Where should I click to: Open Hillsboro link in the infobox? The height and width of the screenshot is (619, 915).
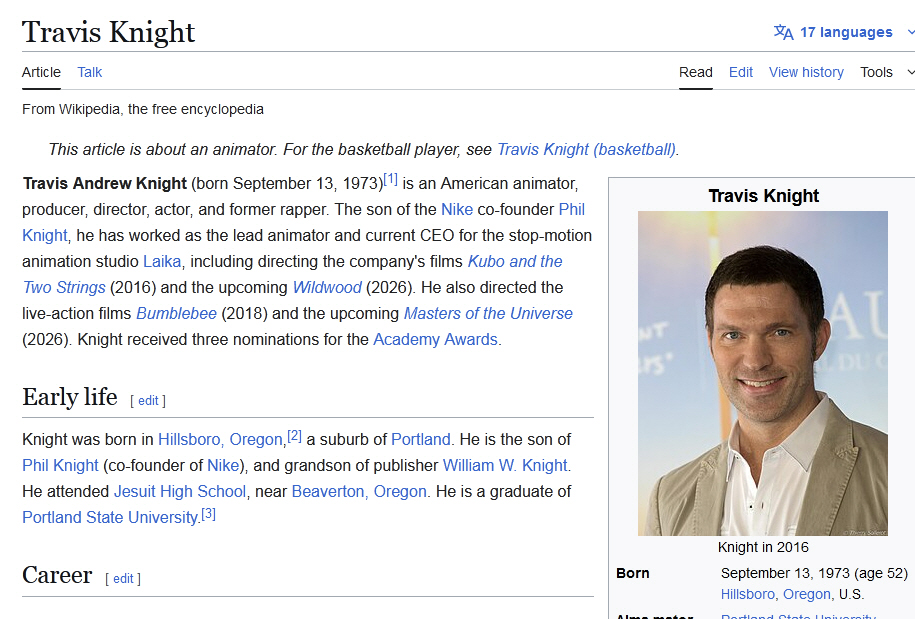(x=748, y=594)
